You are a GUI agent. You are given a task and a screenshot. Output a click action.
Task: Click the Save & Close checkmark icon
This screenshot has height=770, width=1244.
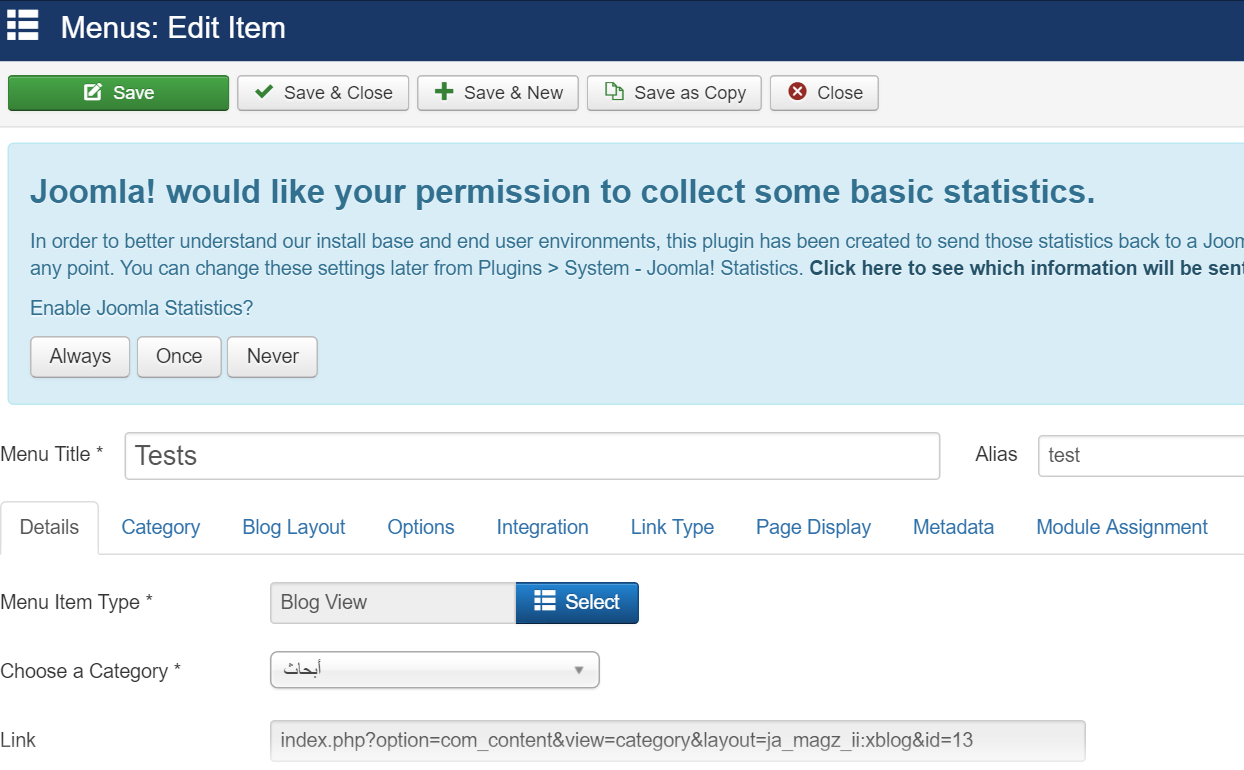pyautogui.click(x=265, y=92)
